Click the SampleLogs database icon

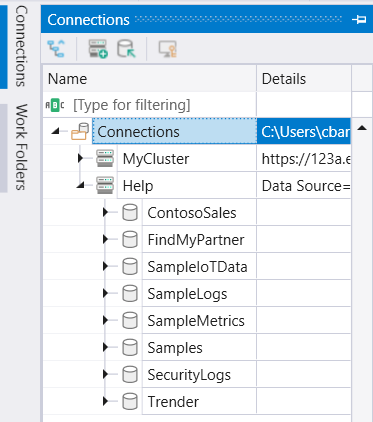(130, 293)
